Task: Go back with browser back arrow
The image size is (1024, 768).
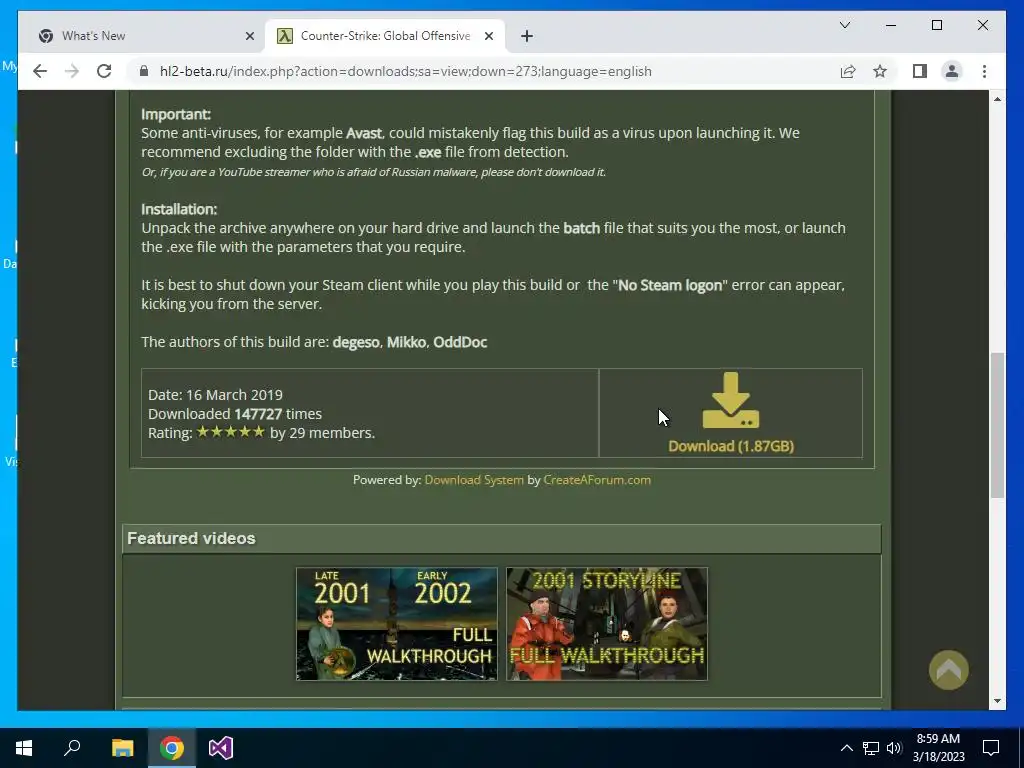Action: point(40,71)
